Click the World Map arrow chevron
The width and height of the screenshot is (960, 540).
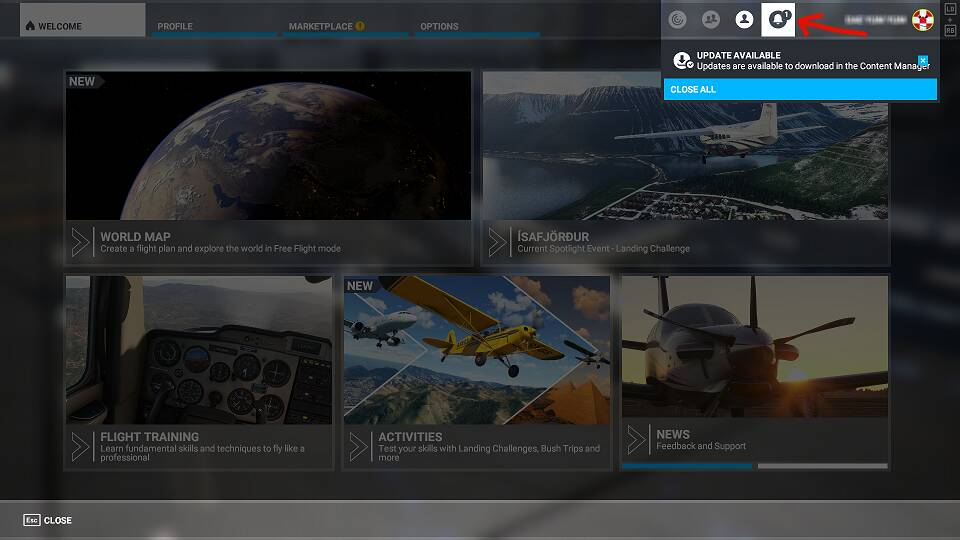click(80, 242)
